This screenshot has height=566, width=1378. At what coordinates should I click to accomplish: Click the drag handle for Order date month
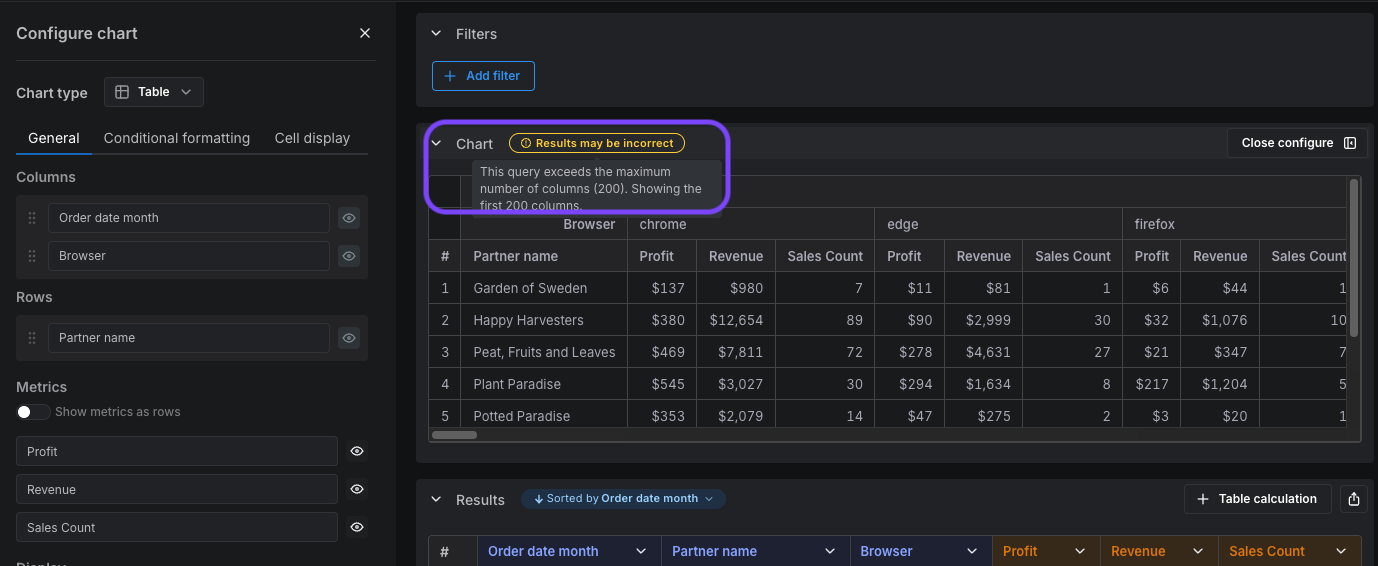[32, 218]
